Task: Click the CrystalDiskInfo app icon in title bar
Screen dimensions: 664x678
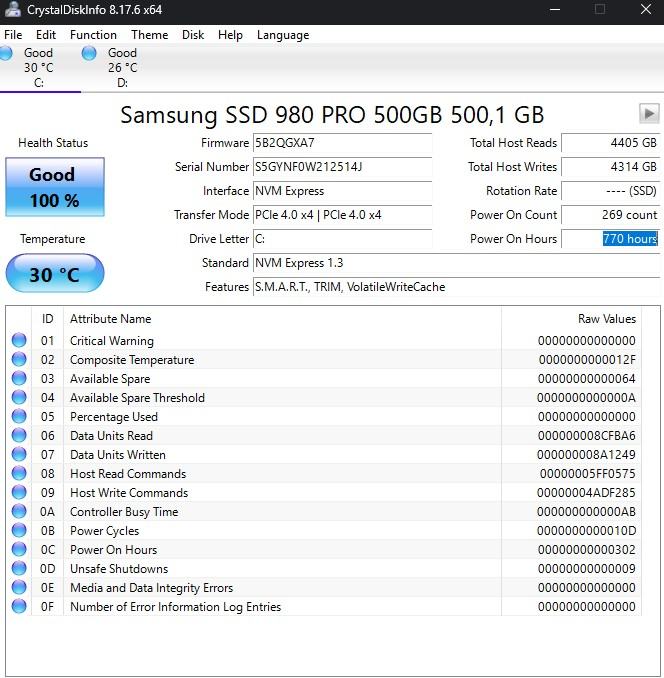Action: (12, 10)
